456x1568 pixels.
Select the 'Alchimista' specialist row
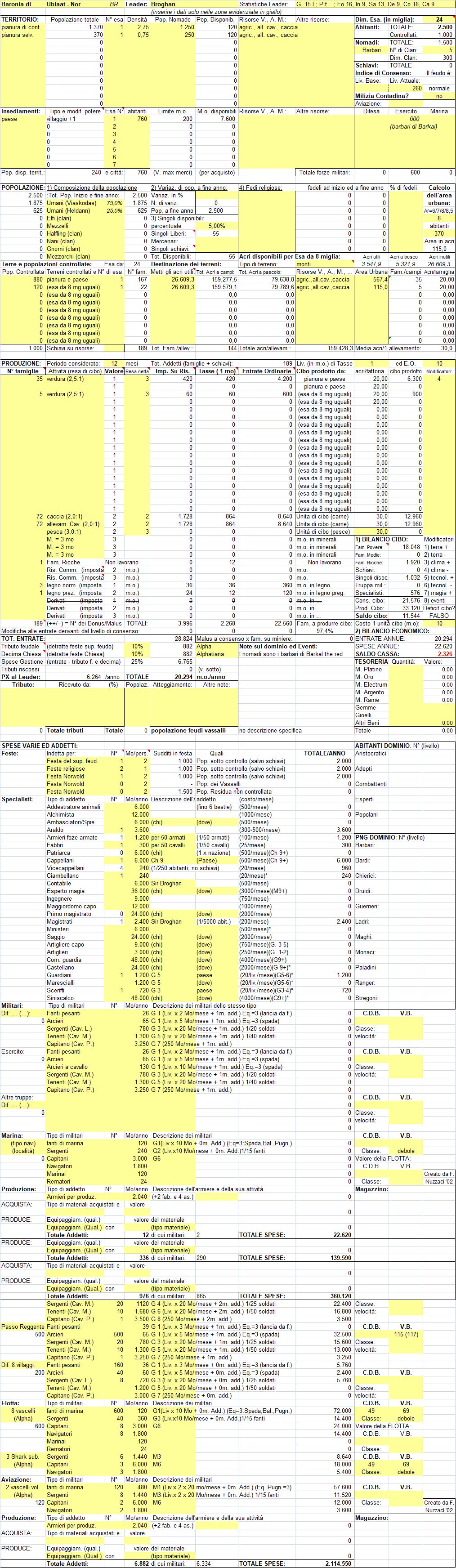pos(60,814)
